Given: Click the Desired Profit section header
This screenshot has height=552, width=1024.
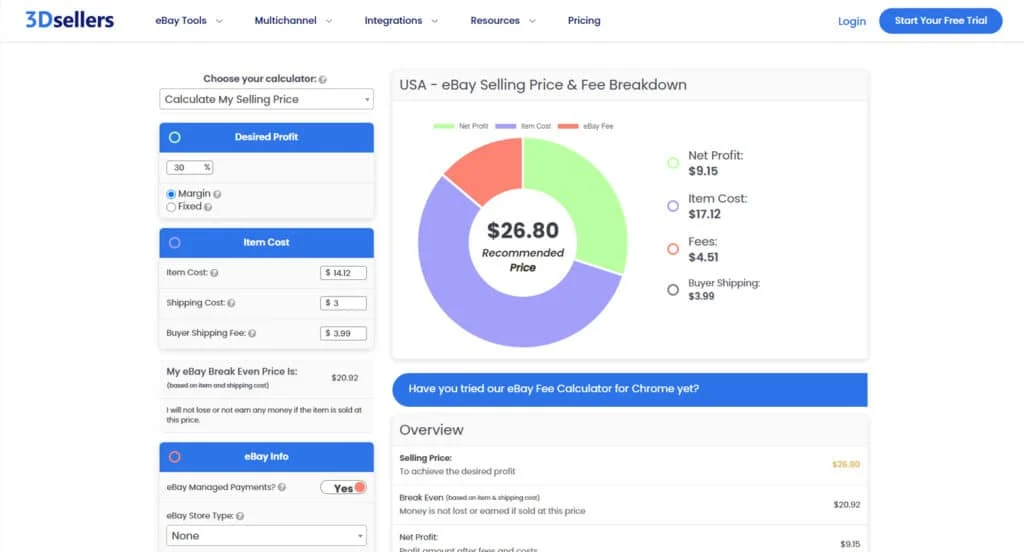Looking at the screenshot, I should 266,137.
